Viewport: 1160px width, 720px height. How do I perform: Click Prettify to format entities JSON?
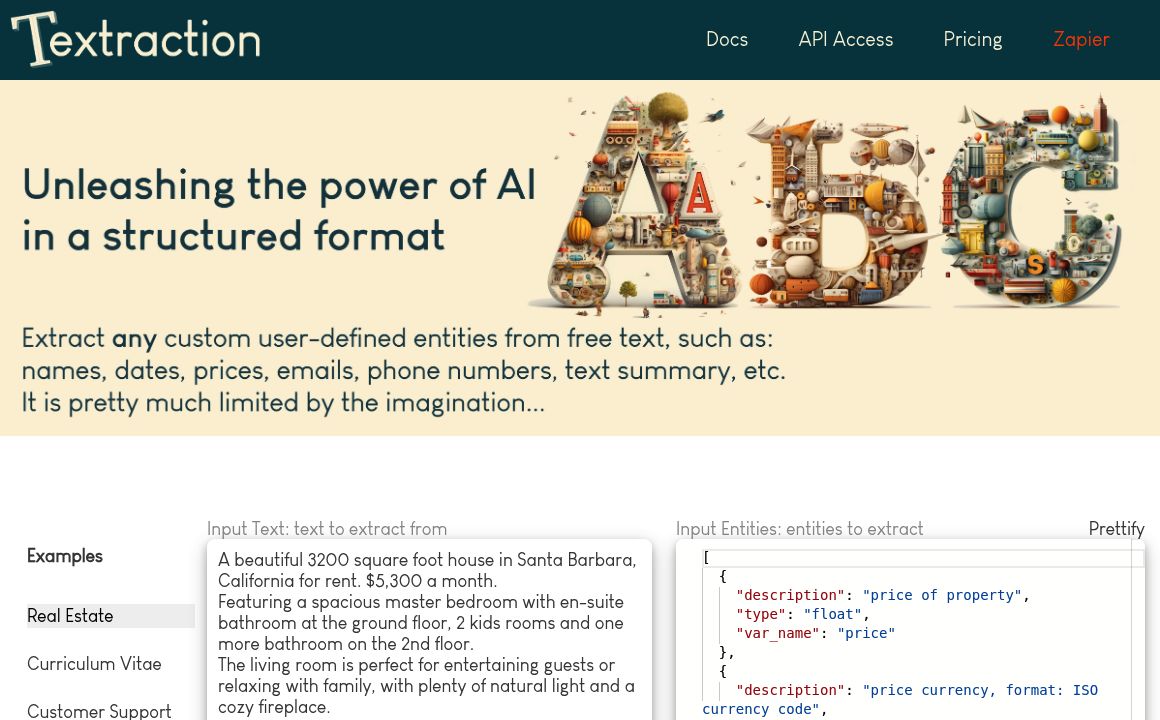(x=1116, y=529)
